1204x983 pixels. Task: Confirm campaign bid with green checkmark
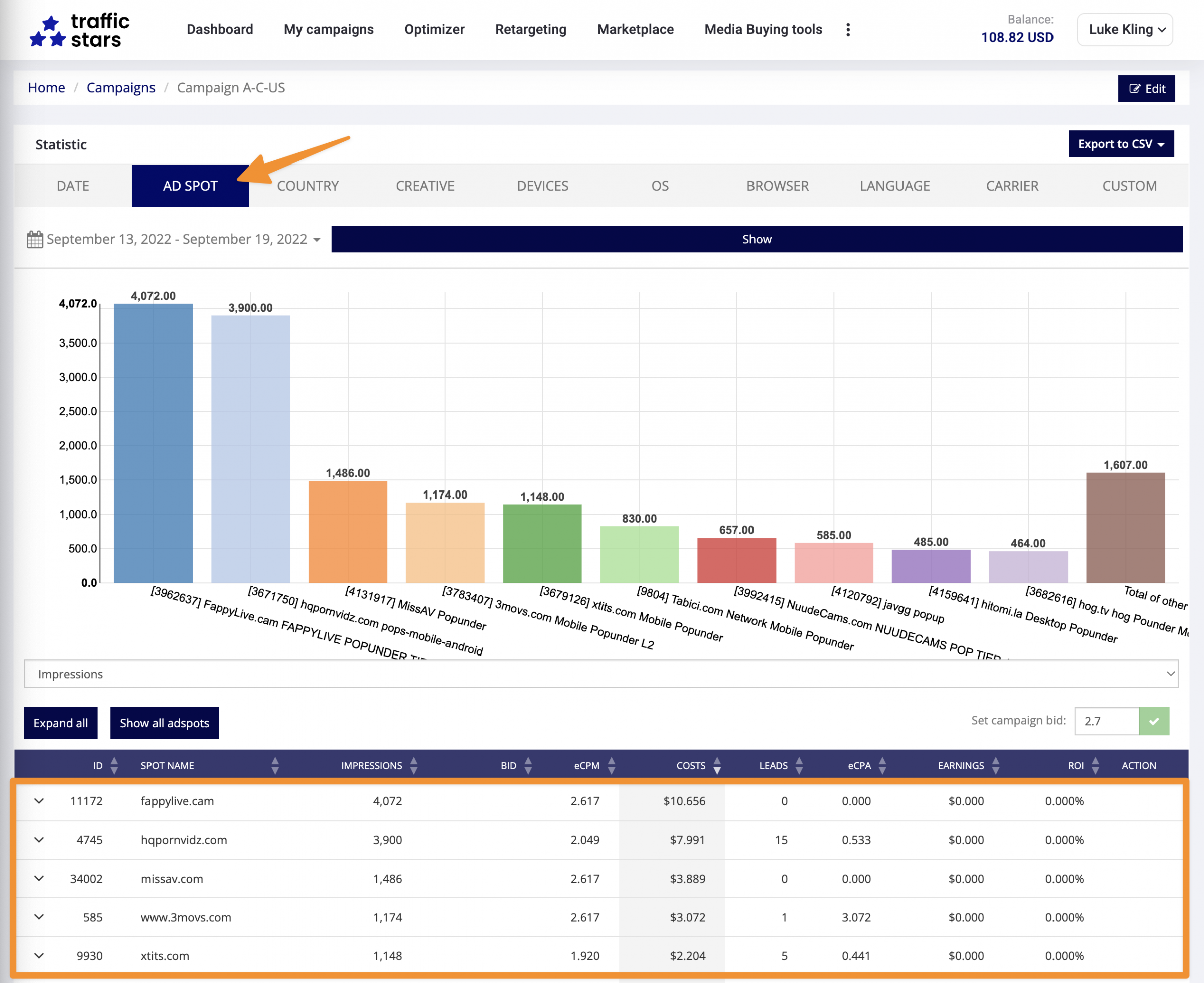pos(1154,721)
